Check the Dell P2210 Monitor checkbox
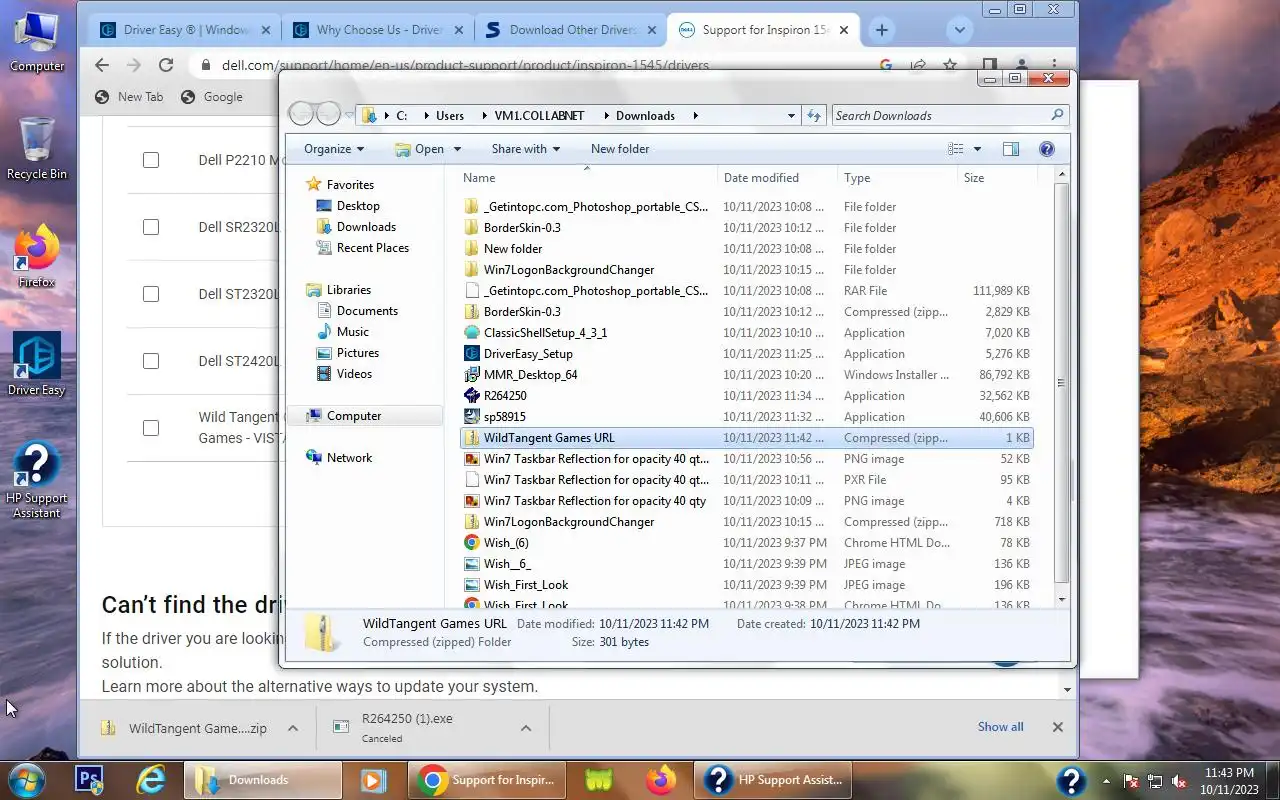This screenshot has width=1280, height=800. point(151,160)
